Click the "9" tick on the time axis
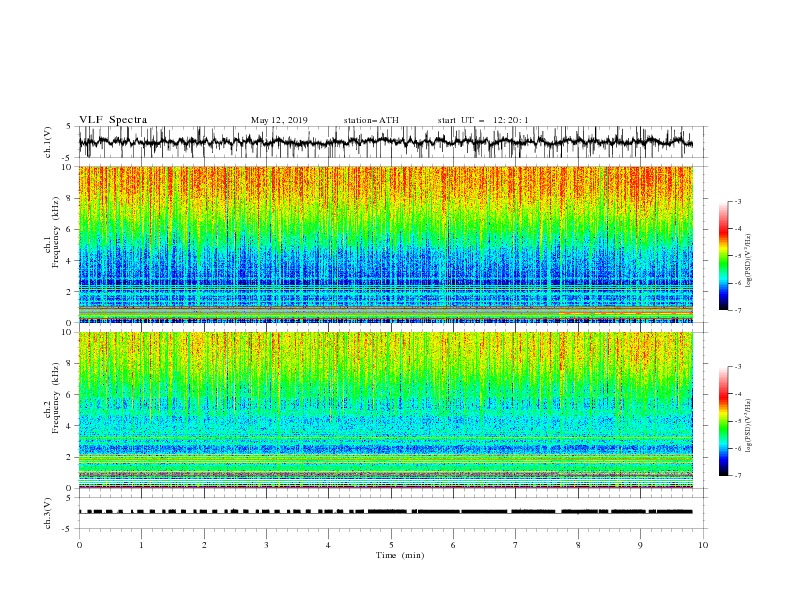 pos(640,545)
